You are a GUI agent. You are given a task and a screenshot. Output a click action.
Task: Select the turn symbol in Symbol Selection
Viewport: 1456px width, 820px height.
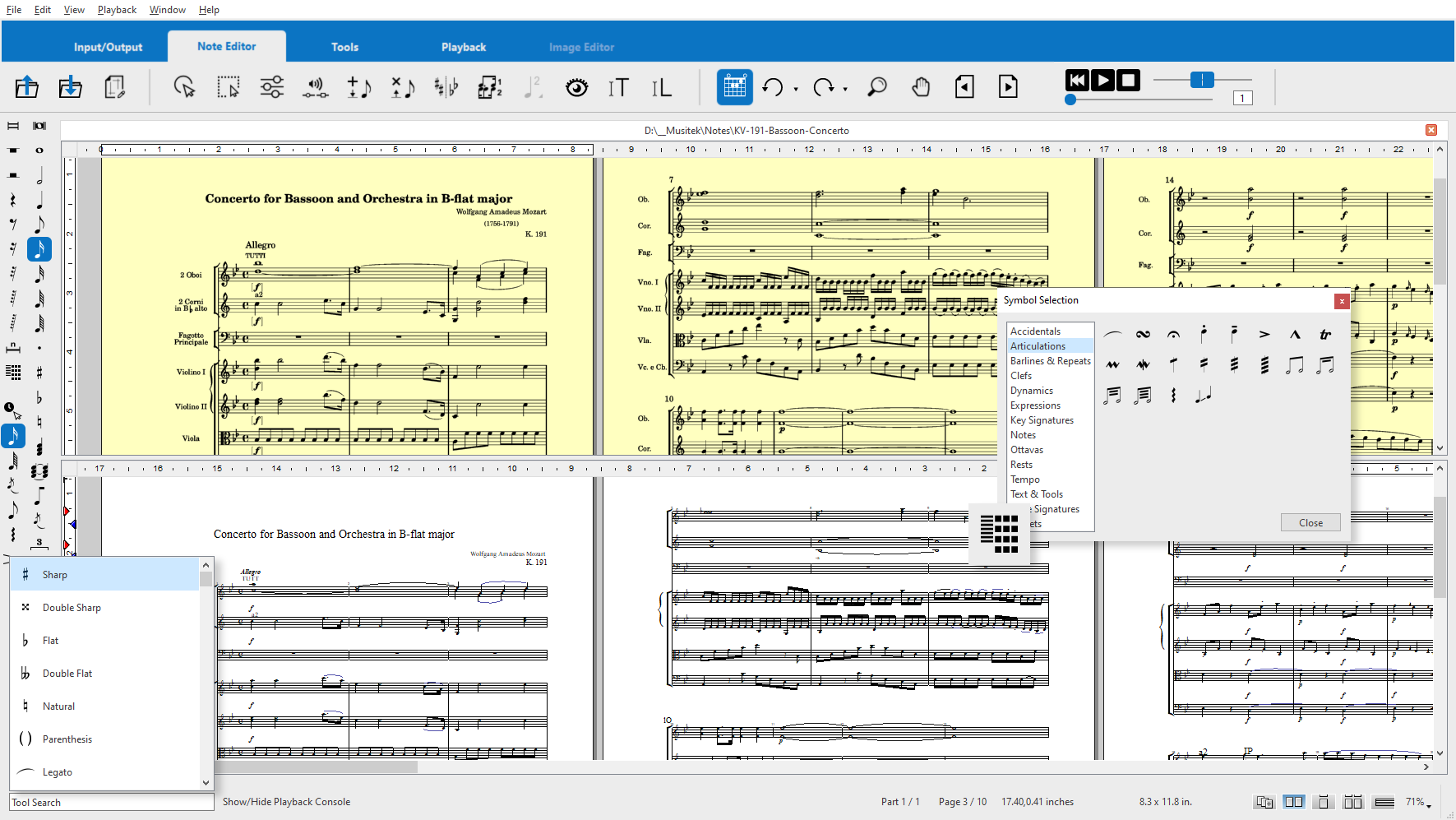coord(1143,334)
